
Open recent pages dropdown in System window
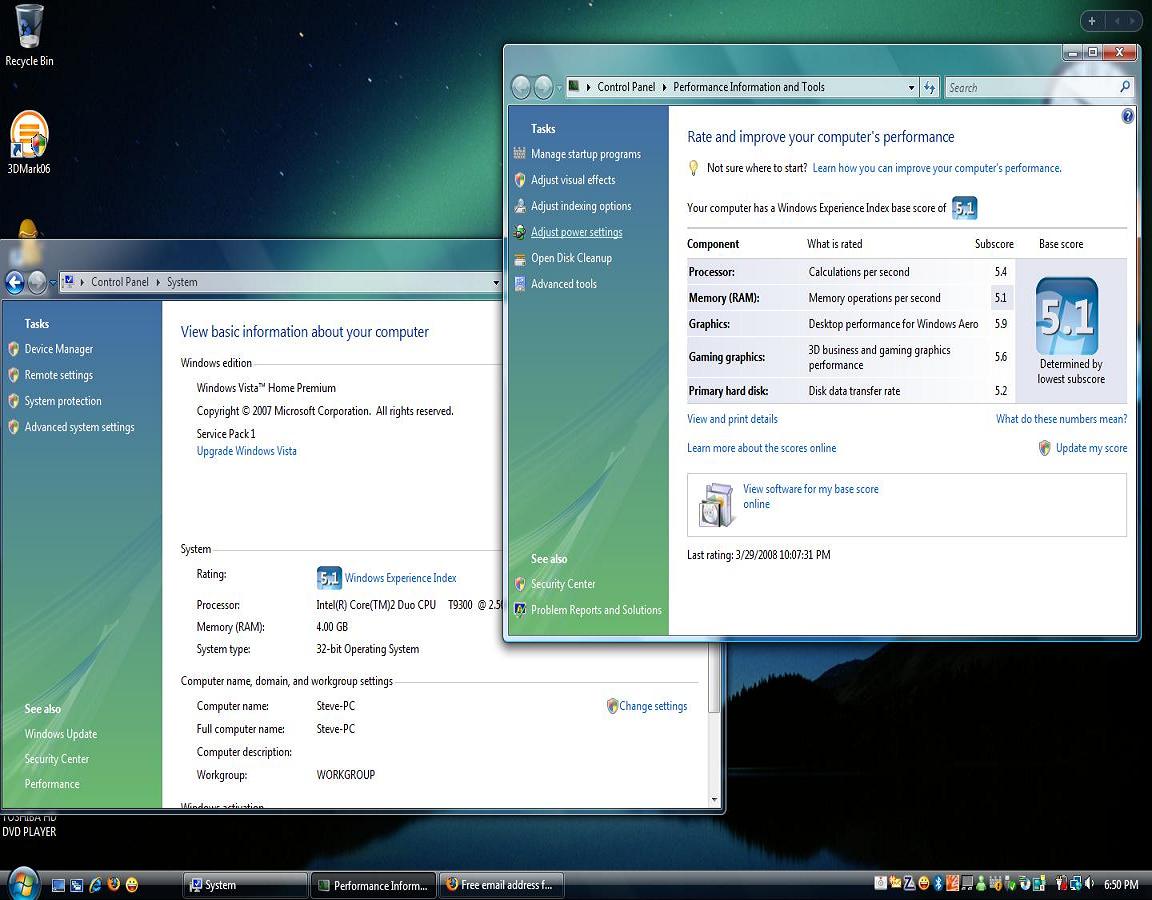click(53, 282)
